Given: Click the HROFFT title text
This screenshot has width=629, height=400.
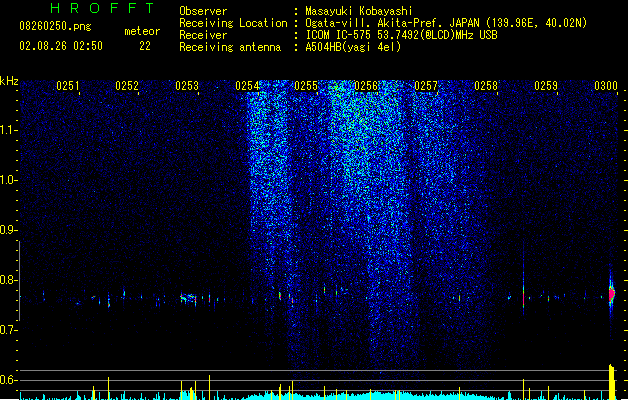Looking at the screenshot, I should click(x=103, y=8).
